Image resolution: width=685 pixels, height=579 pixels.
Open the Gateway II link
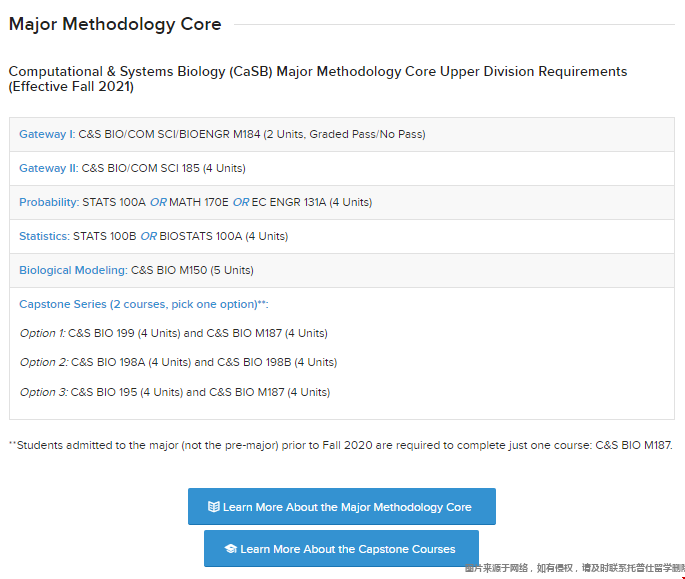(48, 168)
